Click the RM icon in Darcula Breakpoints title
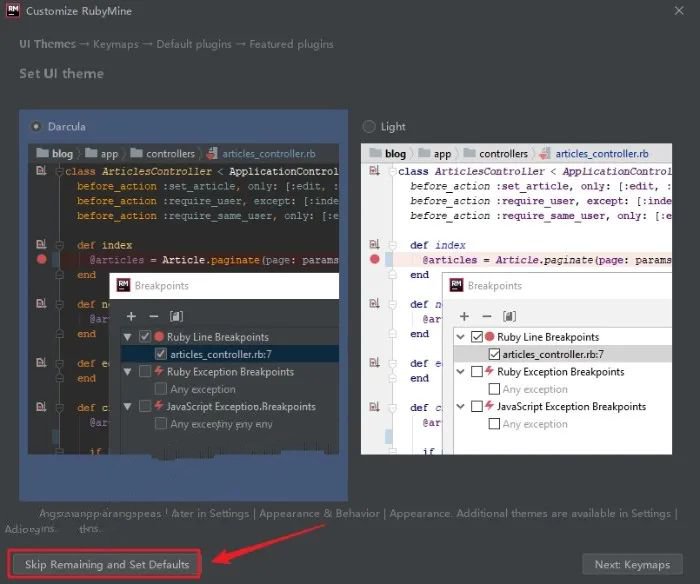Screen dimensions: 700x584 coord(123,285)
